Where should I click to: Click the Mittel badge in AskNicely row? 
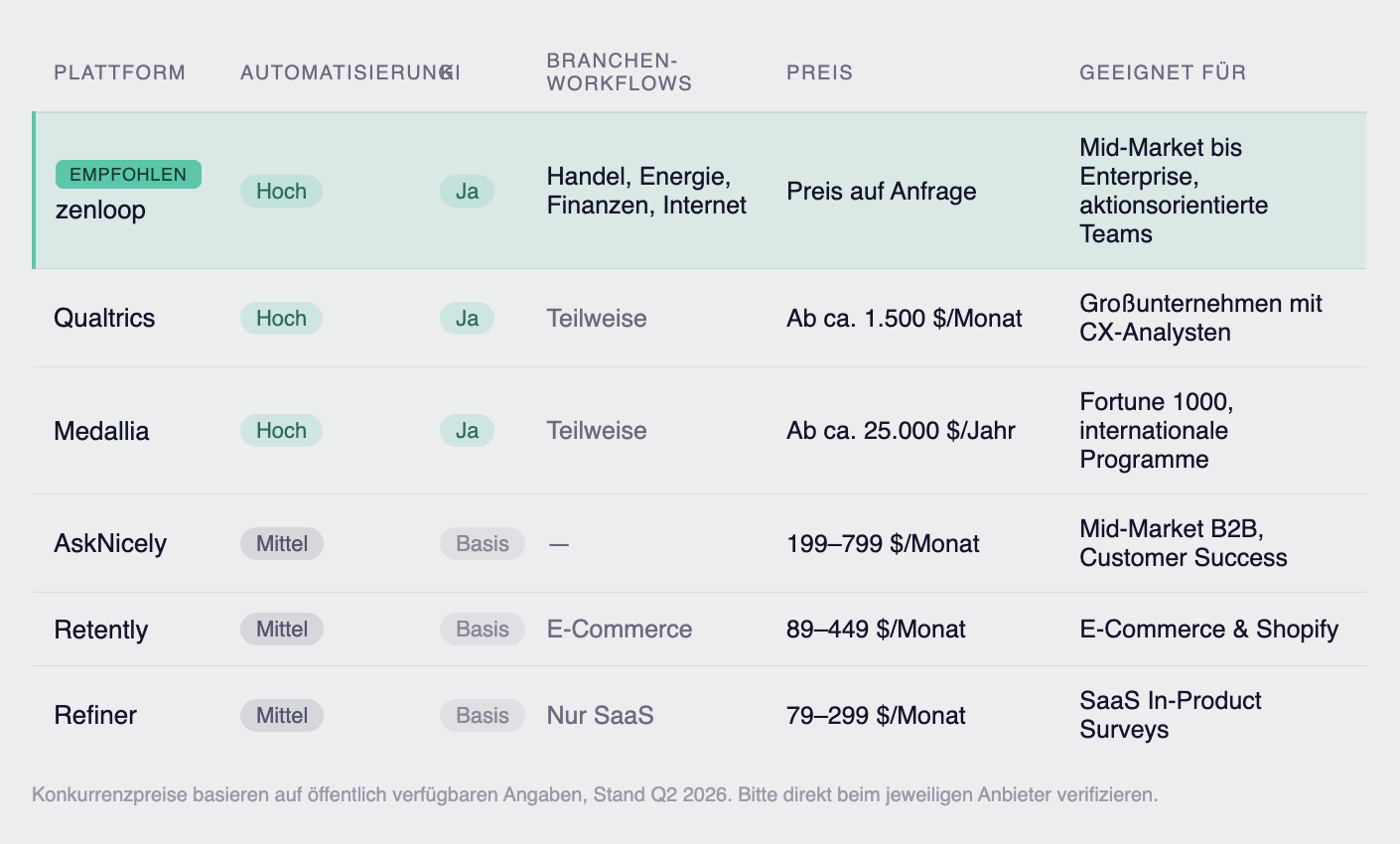click(x=282, y=544)
